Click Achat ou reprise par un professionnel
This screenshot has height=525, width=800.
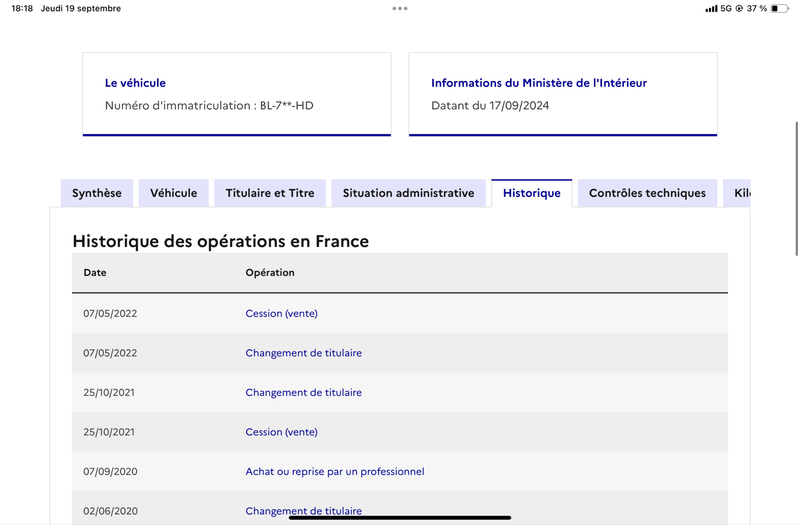[x=335, y=471]
